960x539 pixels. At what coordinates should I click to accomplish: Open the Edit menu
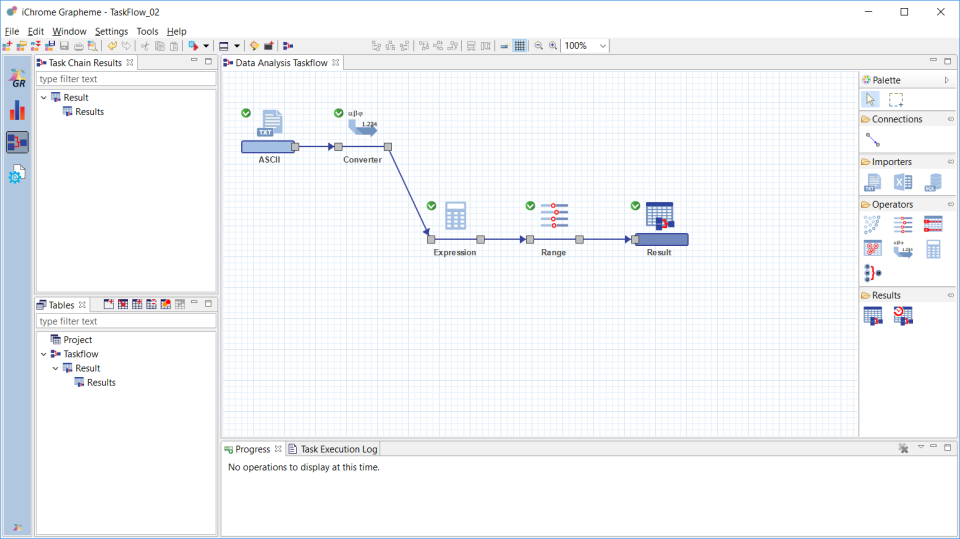tap(36, 31)
